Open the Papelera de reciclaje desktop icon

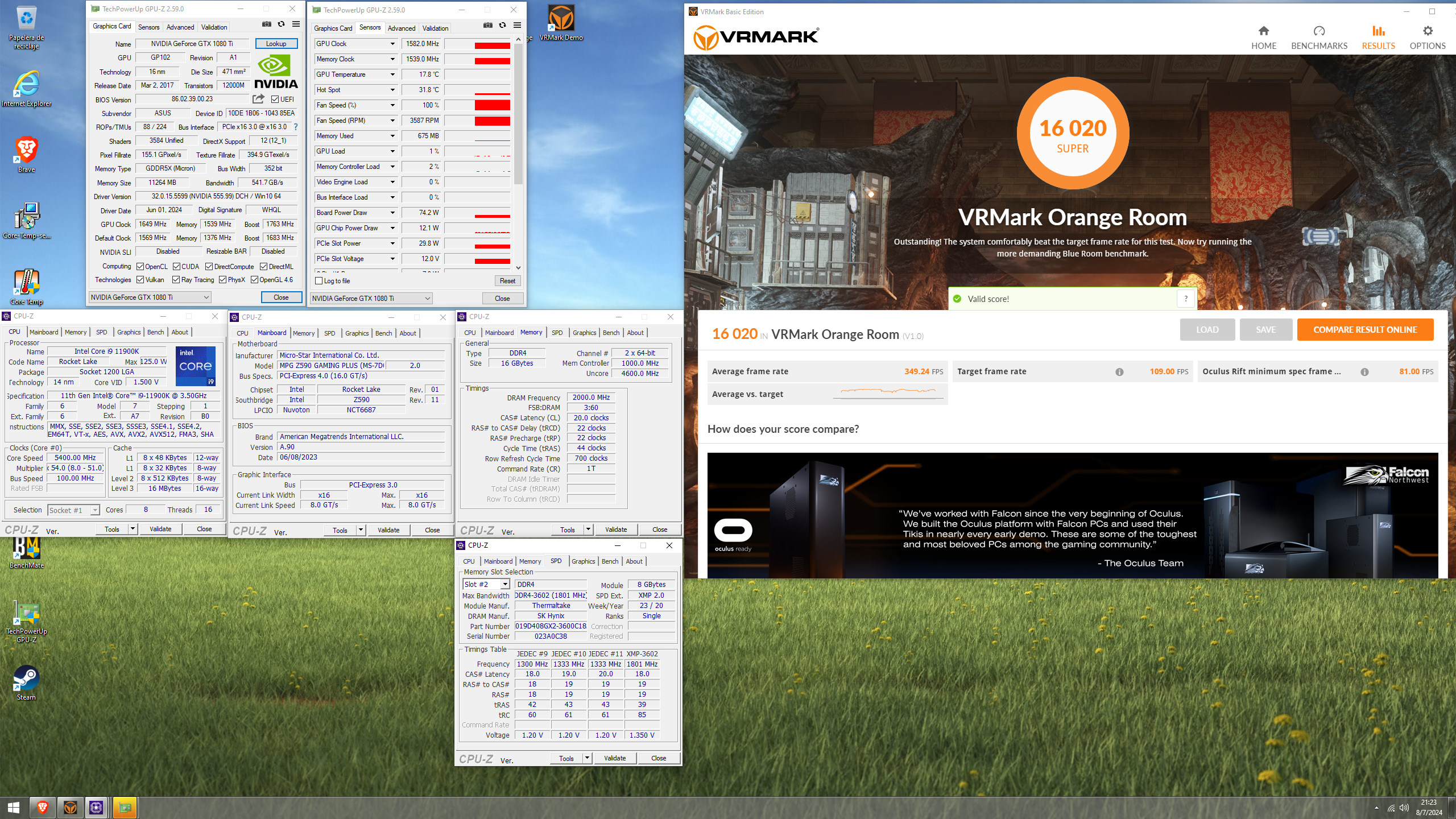(x=26, y=27)
